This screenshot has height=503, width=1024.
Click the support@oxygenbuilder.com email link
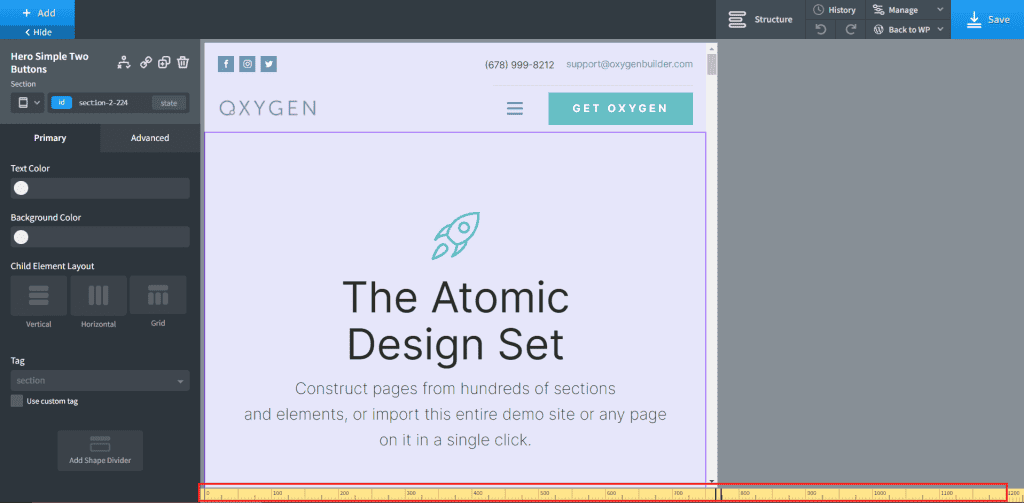click(x=630, y=64)
